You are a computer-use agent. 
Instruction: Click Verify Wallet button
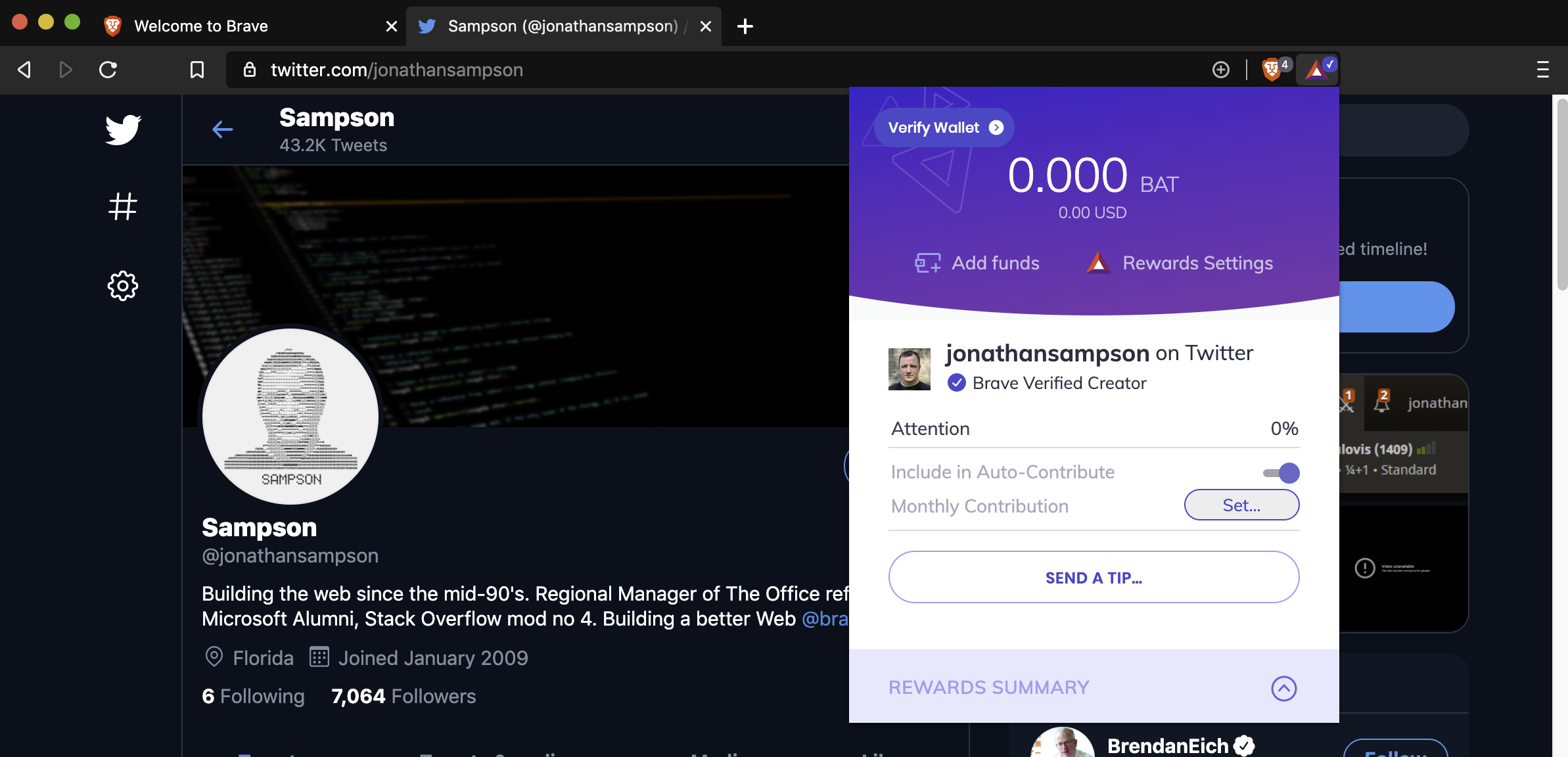coord(944,127)
